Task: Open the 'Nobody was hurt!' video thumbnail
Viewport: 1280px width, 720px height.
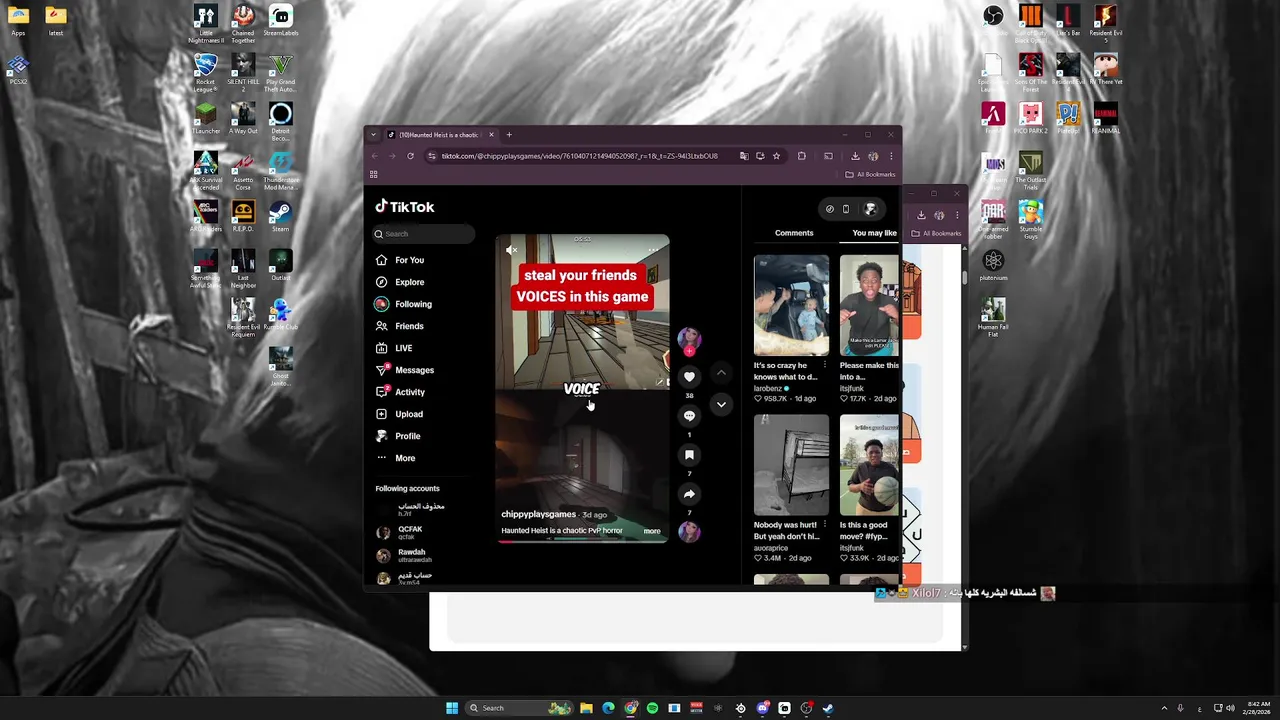Action: (791, 465)
